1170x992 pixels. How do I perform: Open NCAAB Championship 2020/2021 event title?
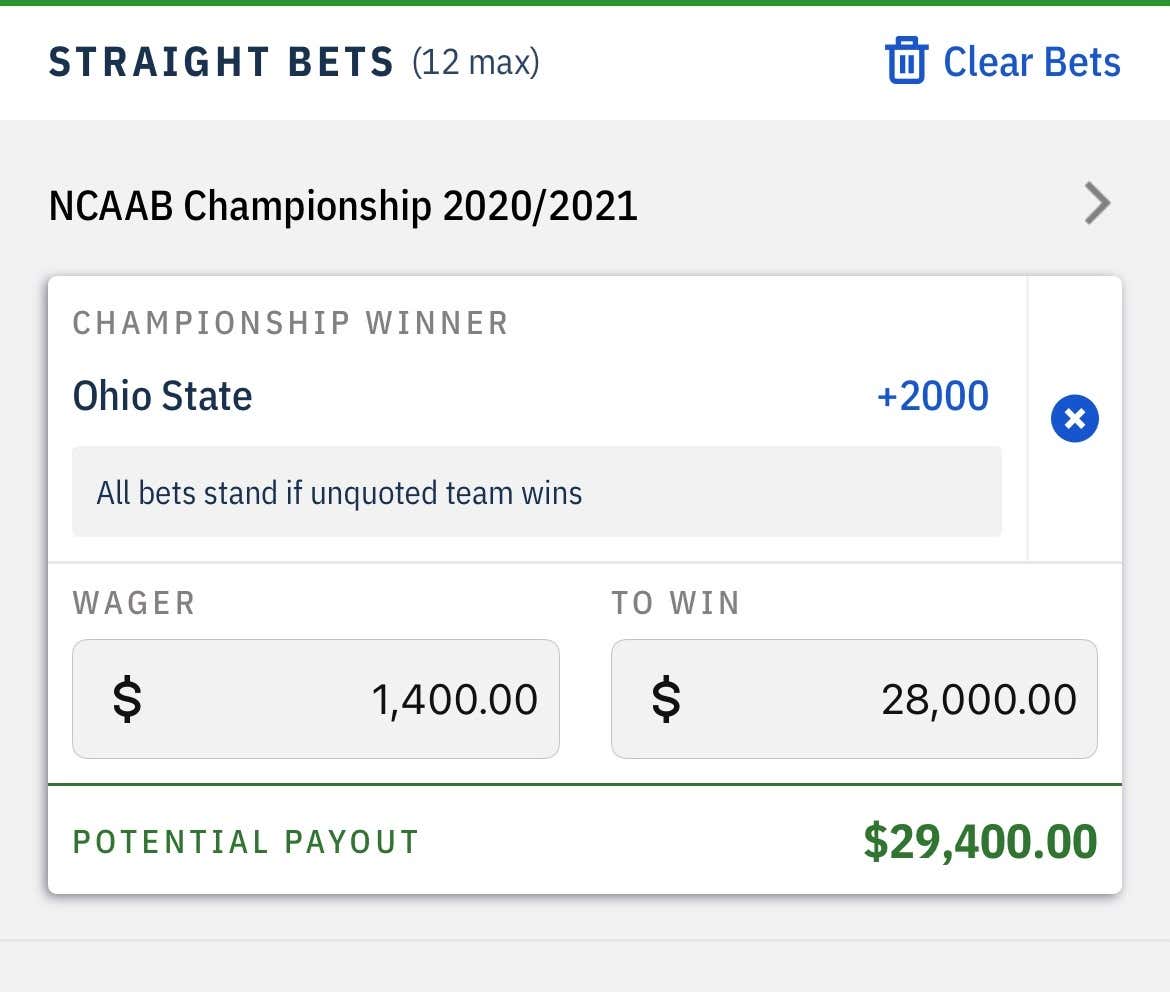coord(342,206)
